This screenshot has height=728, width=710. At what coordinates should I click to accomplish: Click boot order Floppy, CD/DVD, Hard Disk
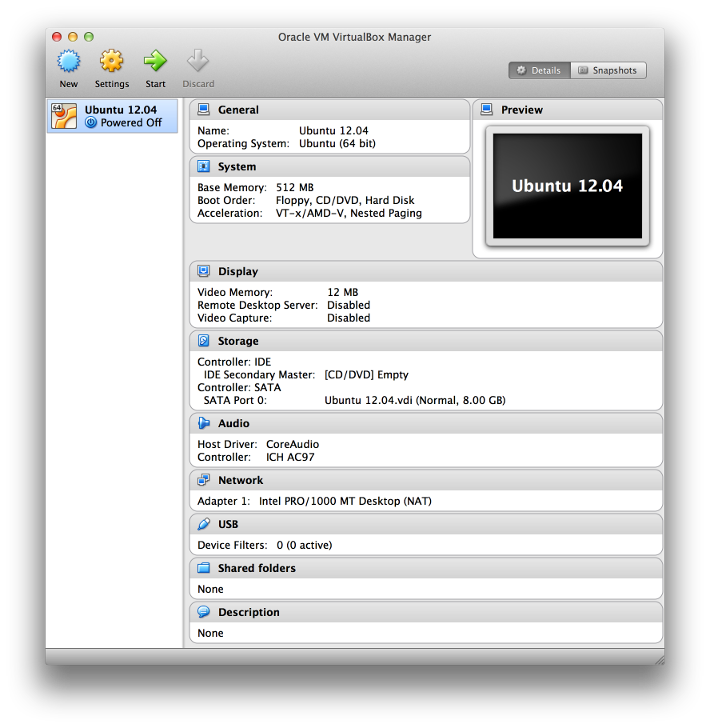tap(345, 201)
